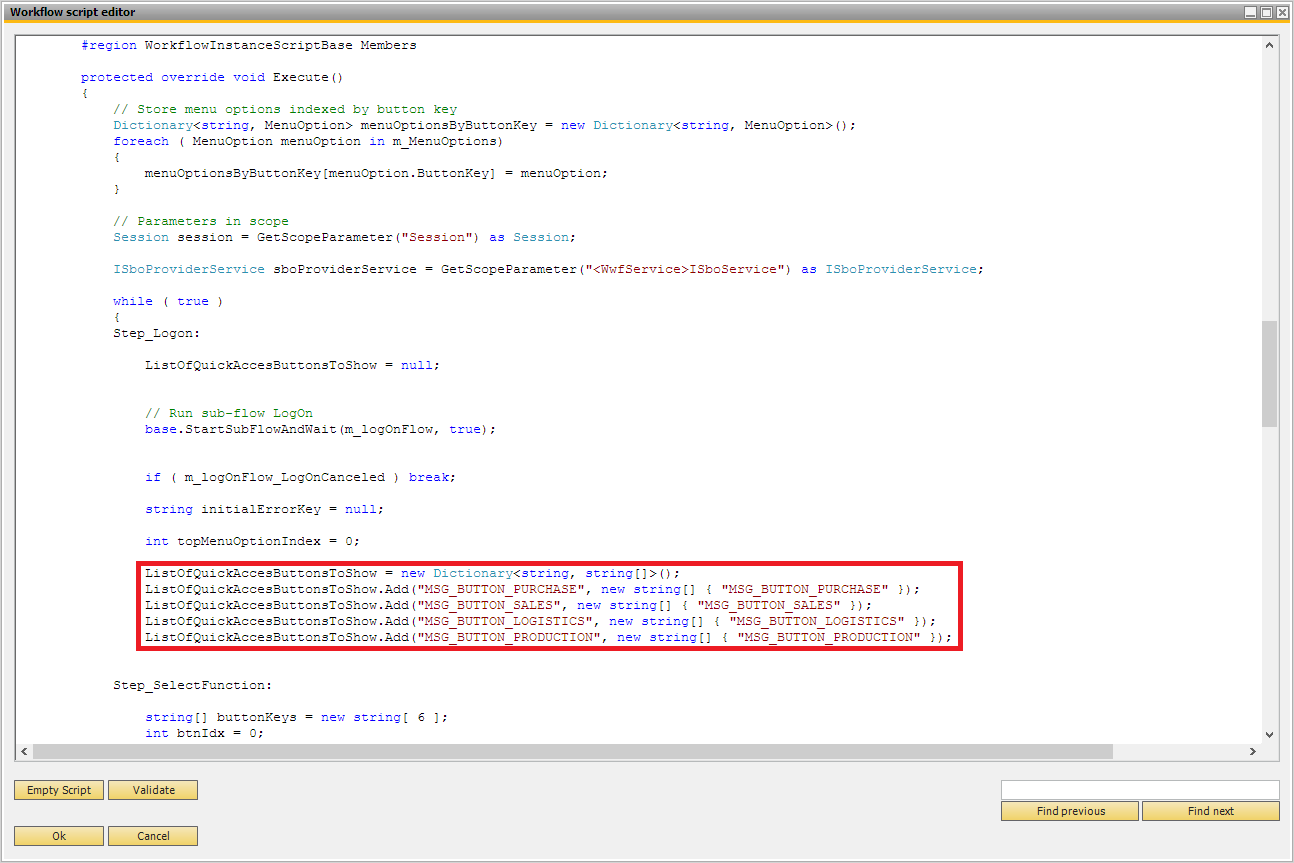The width and height of the screenshot is (1294, 863).
Task: Click inside the red-highlighted code block
Action: (550, 604)
